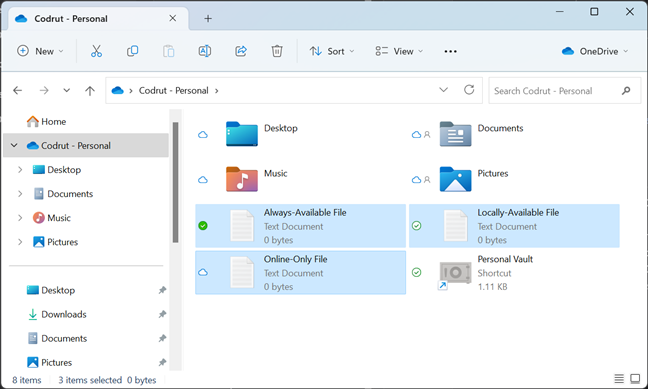
Task: Click the Rename icon in toolbar
Action: [205, 51]
